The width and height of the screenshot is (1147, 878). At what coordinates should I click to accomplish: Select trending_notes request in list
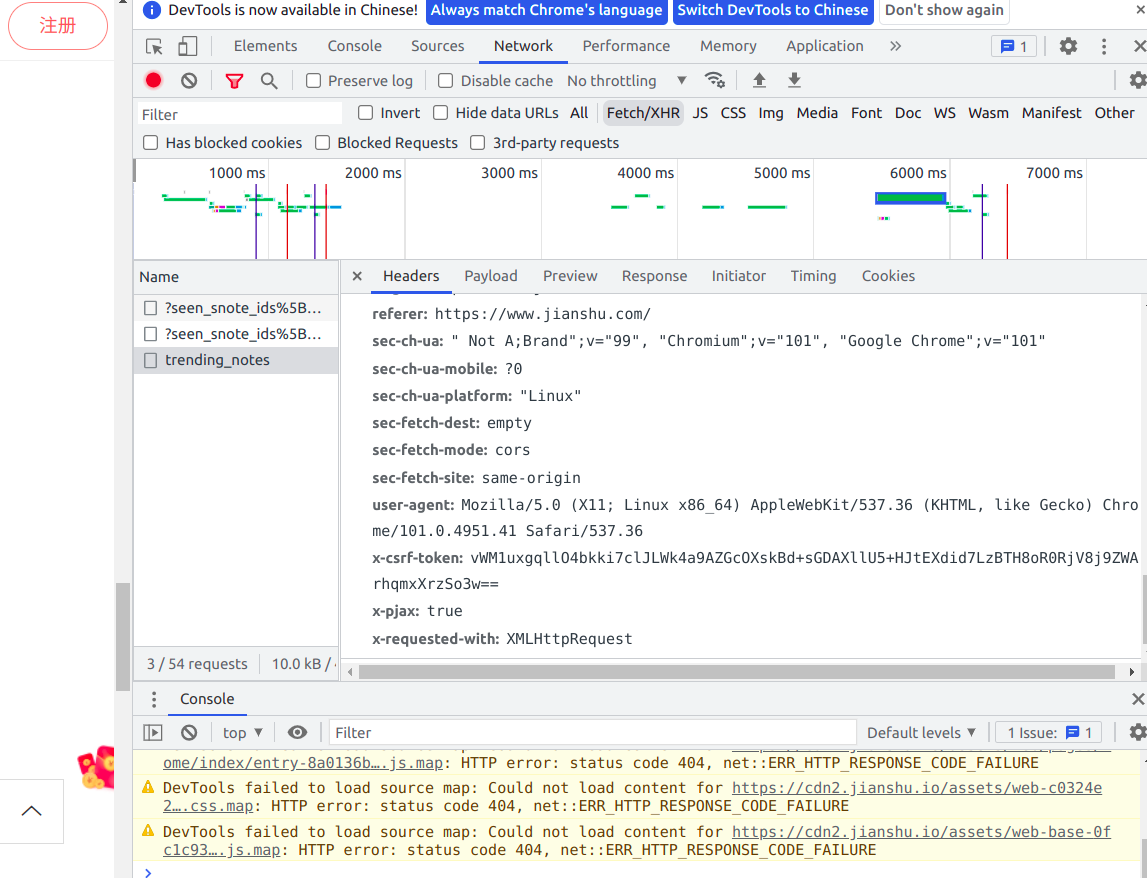click(236, 361)
